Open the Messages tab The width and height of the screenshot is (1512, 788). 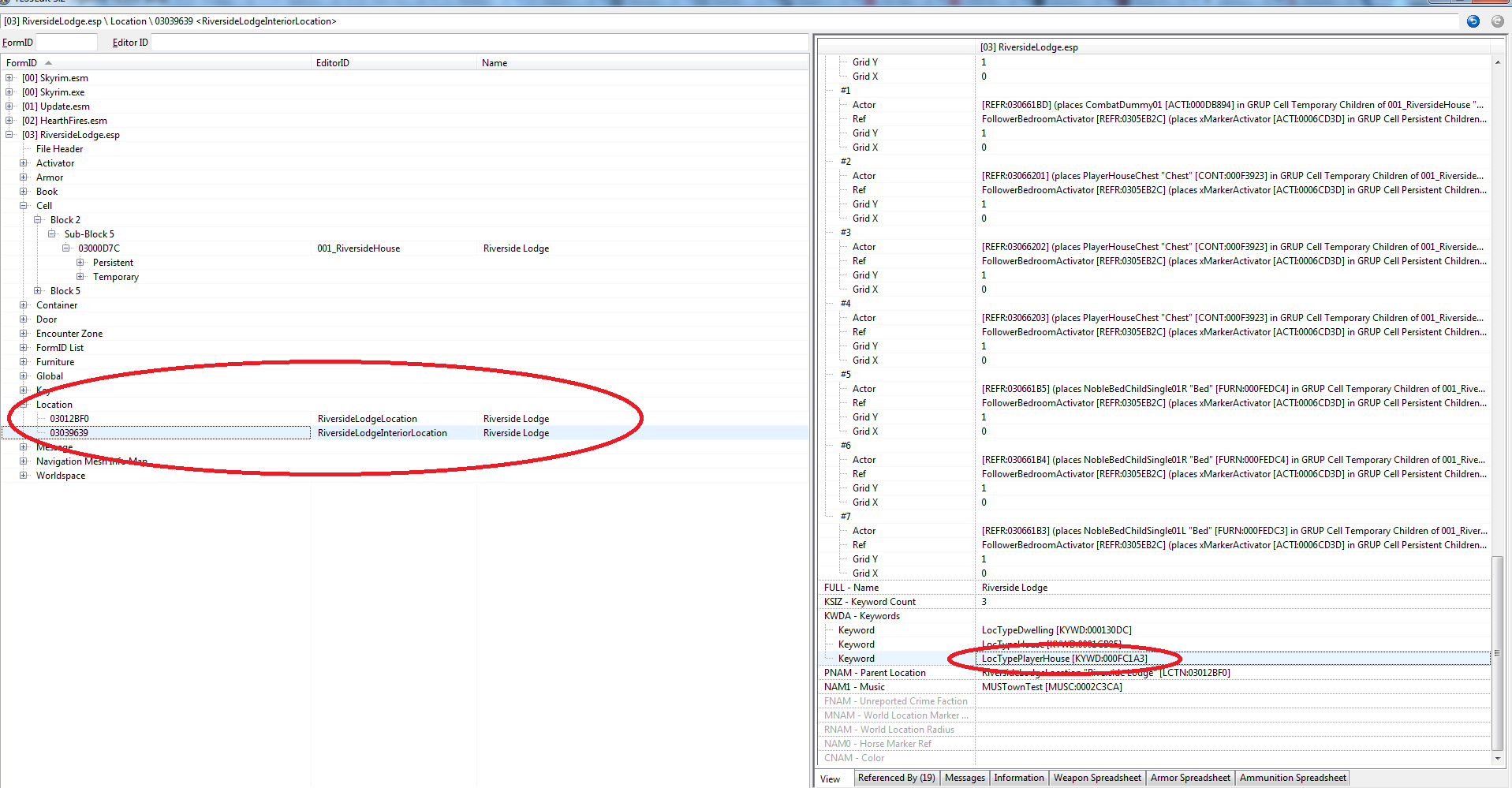pyautogui.click(x=965, y=778)
